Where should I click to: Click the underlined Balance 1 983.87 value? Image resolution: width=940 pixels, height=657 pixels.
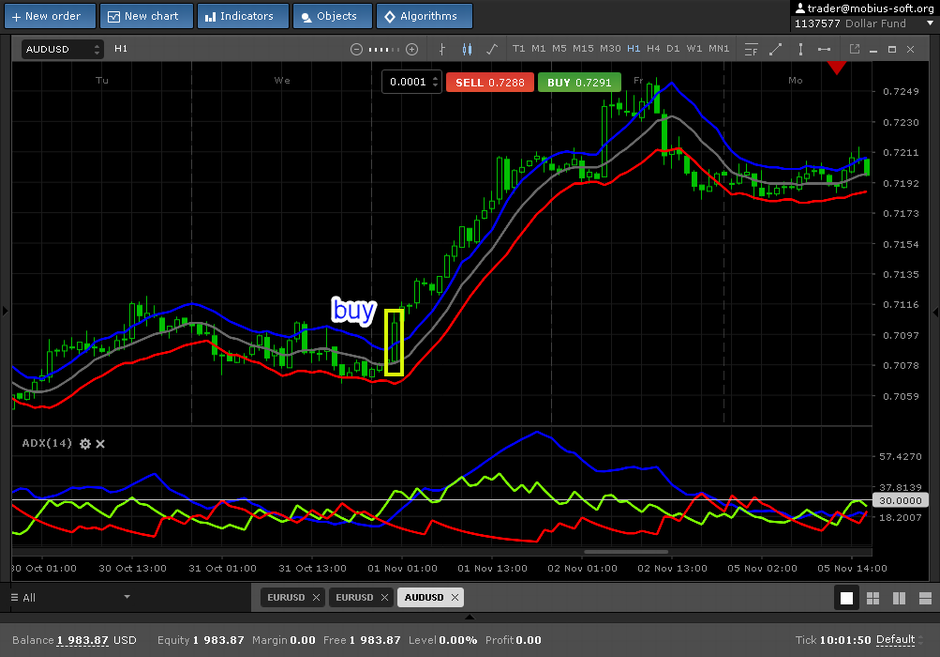tap(83, 640)
